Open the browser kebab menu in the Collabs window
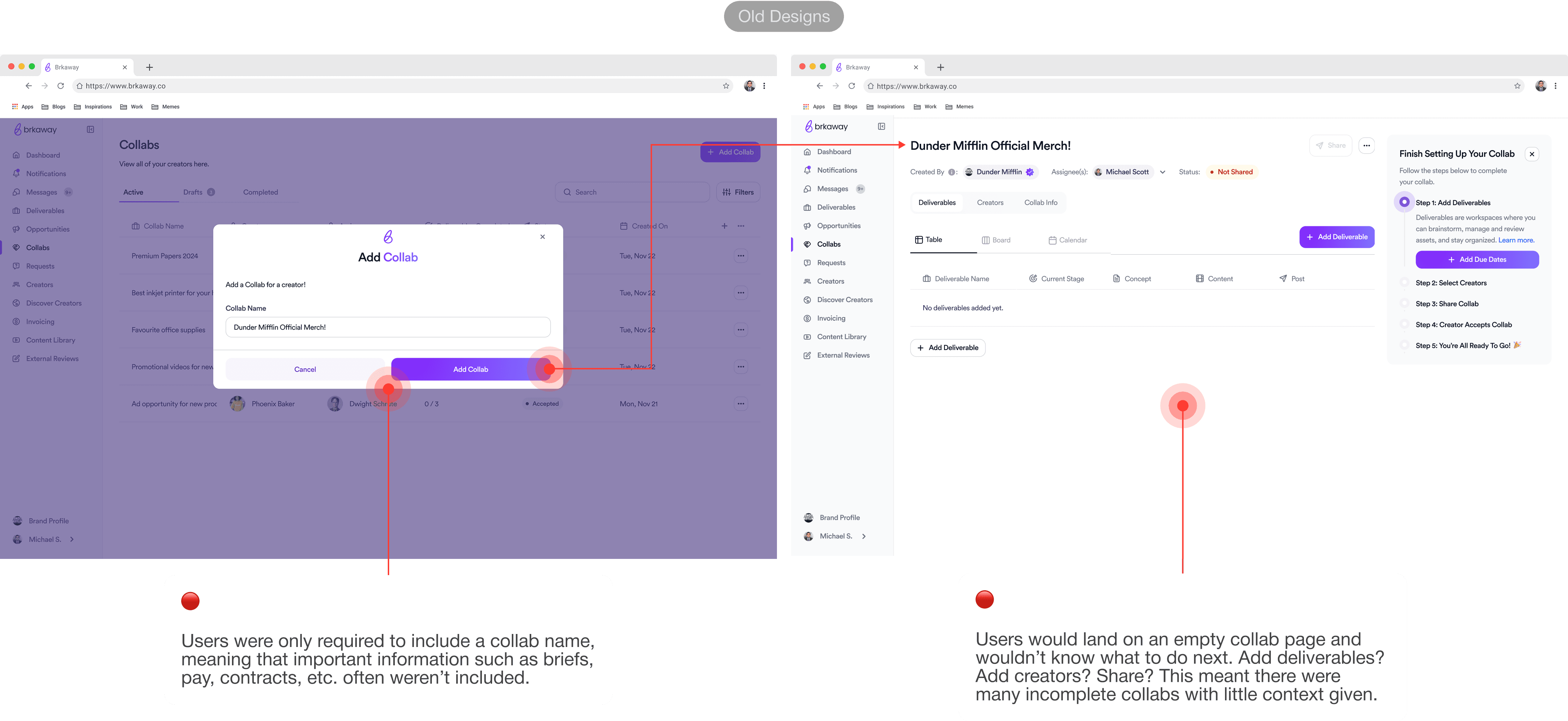Screen dimensions: 1568x721 pyautogui.click(x=764, y=86)
